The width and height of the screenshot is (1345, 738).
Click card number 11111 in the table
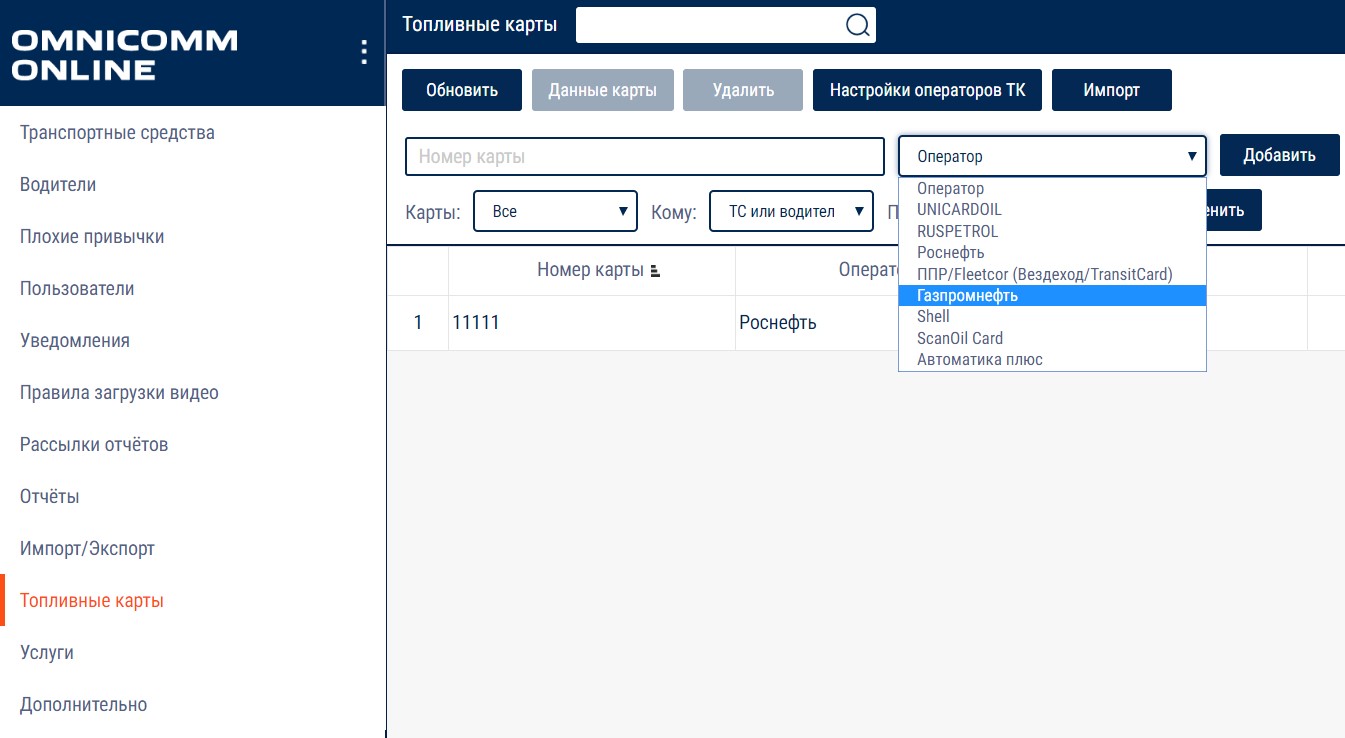[476, 323]
